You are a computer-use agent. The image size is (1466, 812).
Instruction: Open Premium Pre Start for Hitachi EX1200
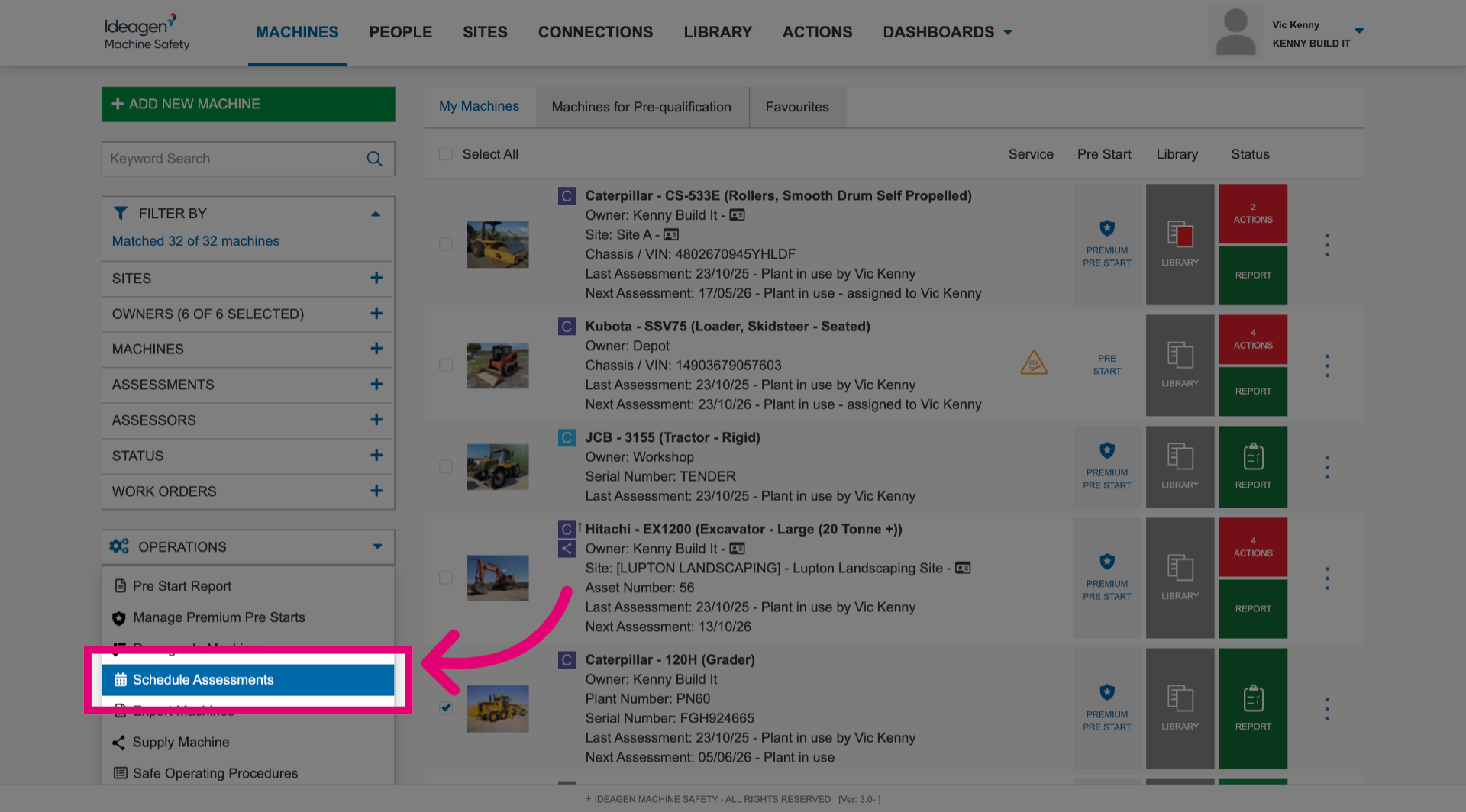(1106, 578)
